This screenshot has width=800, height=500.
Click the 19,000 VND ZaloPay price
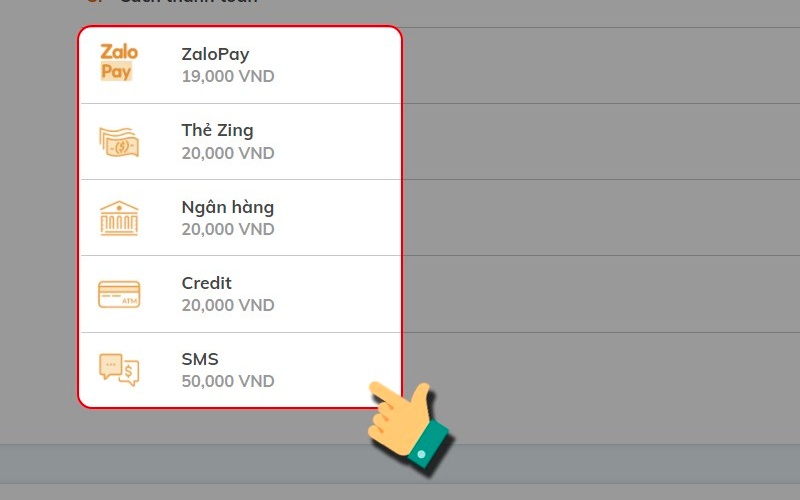click(228, 77)
